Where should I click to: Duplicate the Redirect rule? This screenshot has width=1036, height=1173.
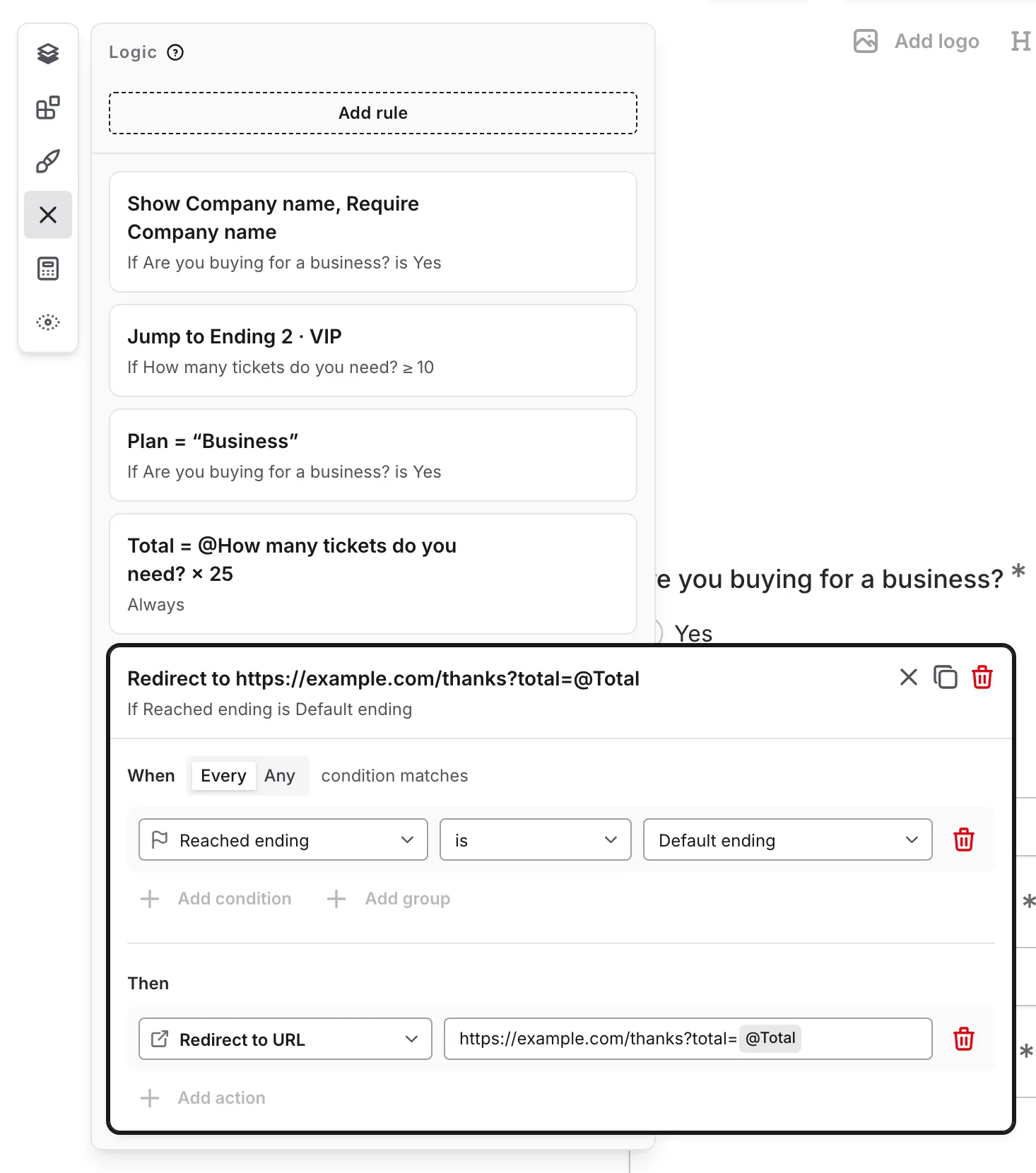pyautogui.click(x=946, y=677)
